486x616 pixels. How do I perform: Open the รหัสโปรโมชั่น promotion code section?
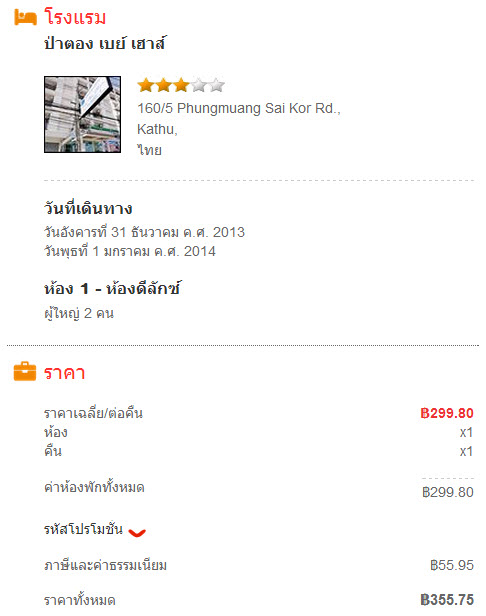(83, 529)
